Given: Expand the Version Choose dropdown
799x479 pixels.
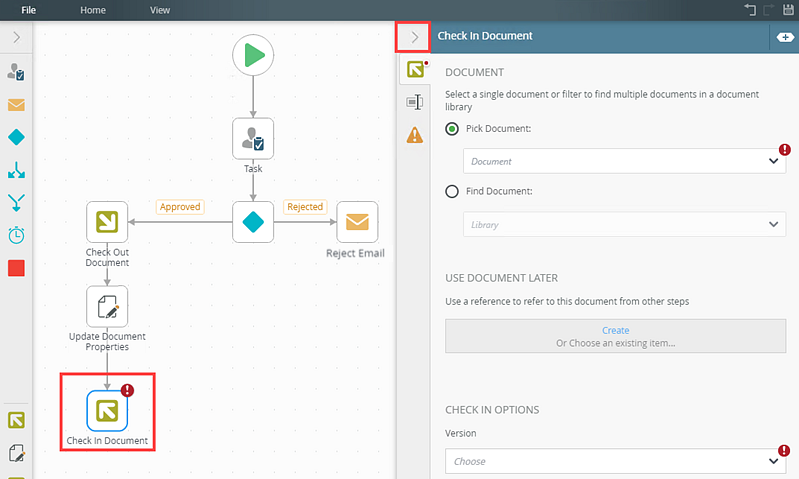Looking at the screenshot, I should coord(616,461).
